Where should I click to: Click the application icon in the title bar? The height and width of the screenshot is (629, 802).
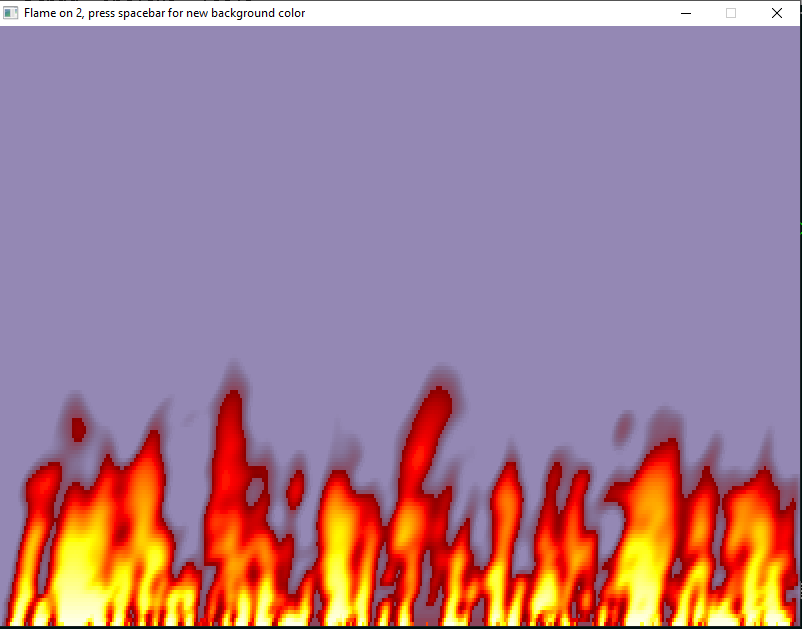tap(11, 13)
